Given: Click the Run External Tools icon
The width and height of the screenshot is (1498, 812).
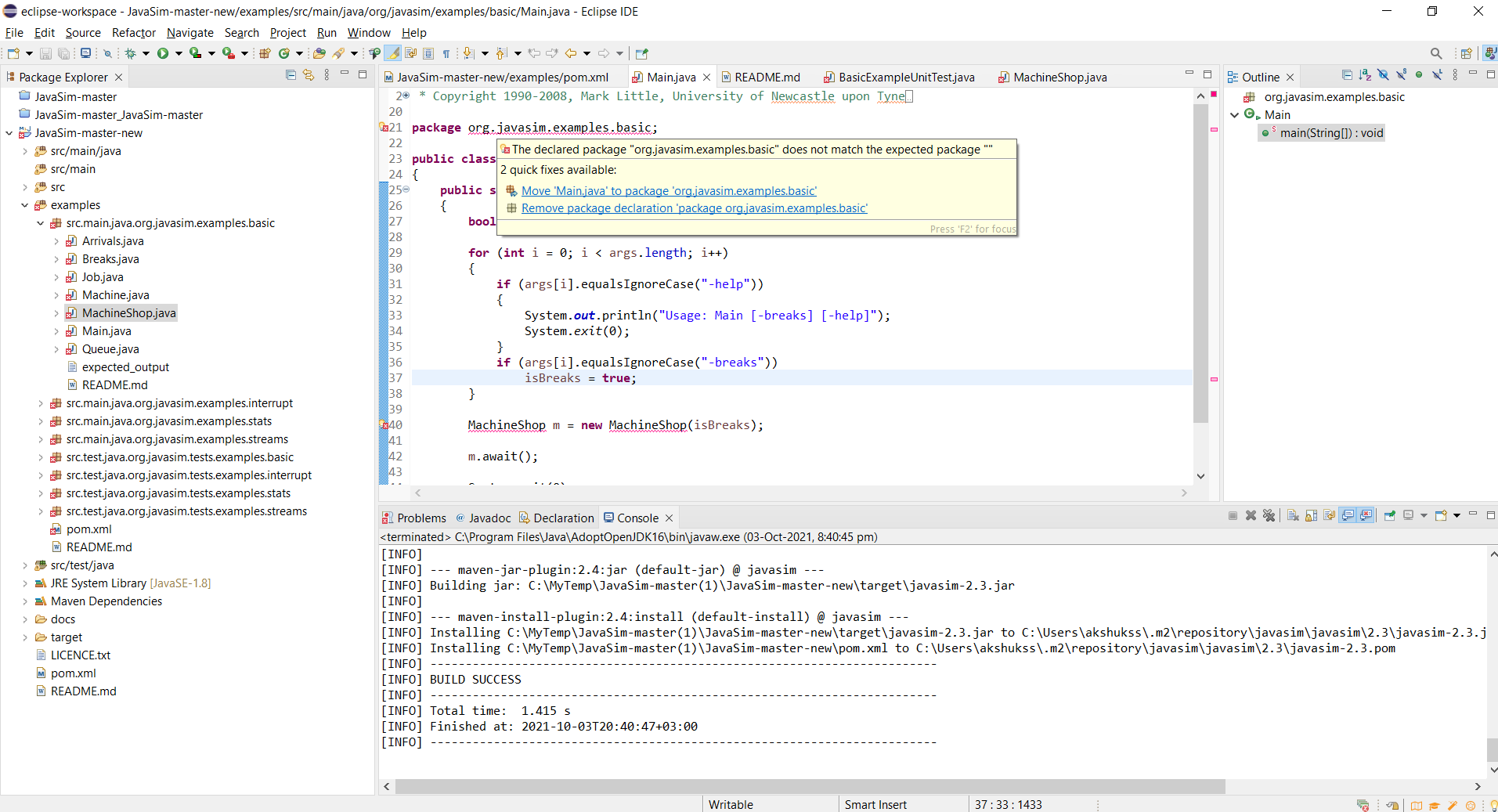Looking at the screenshot, I should [228, 53].
